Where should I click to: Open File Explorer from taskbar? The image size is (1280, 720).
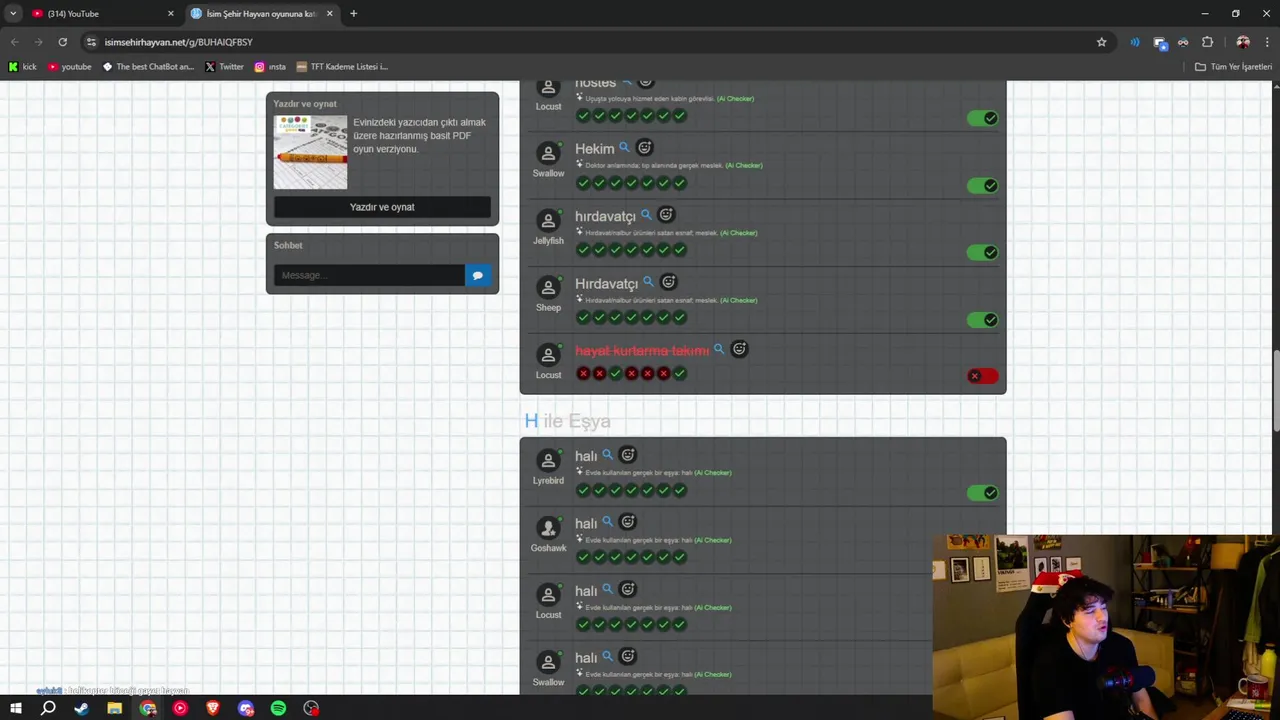point(114,708)
